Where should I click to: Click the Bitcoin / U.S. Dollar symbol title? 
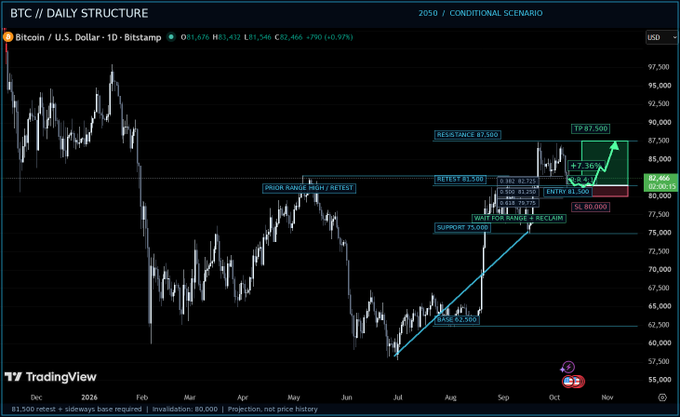[x=88, y=37]
